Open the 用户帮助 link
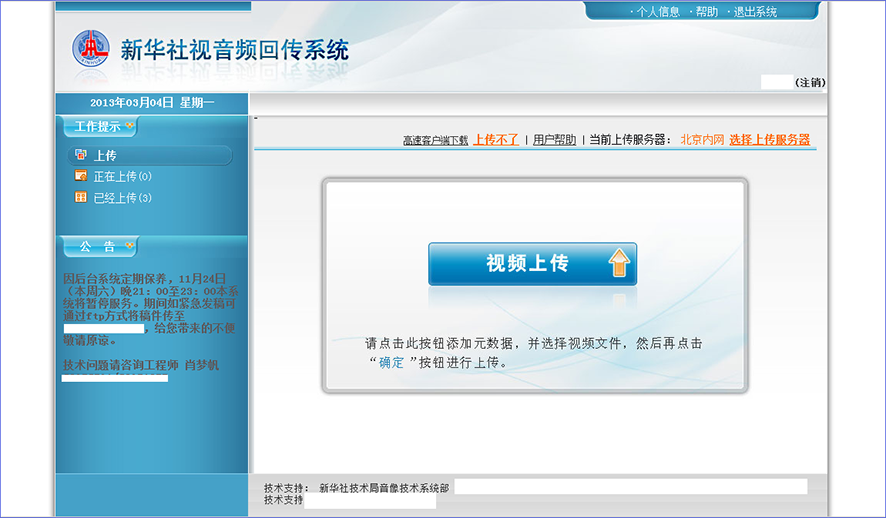Screen dimensions: 886x518 (x=554, y=140)
